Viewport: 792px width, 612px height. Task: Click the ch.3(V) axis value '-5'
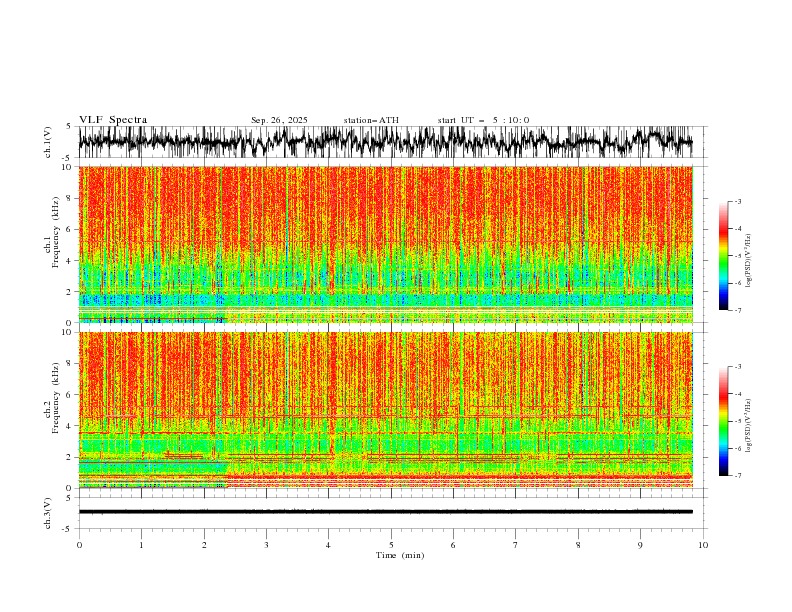point(68,529)
